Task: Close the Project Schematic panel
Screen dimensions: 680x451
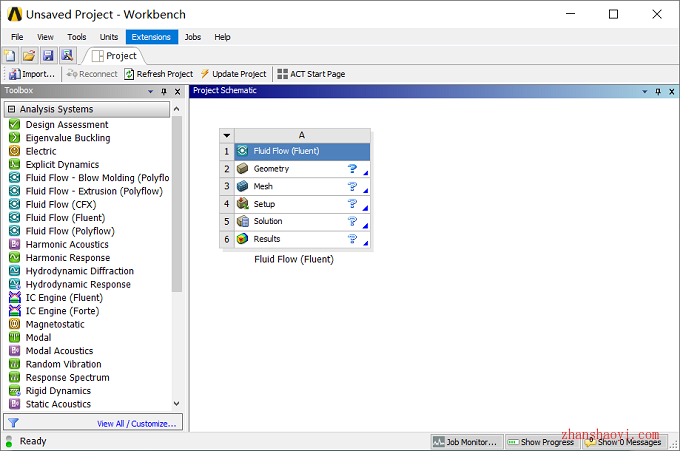Action: pyautogui.click(x=672, y=92)
